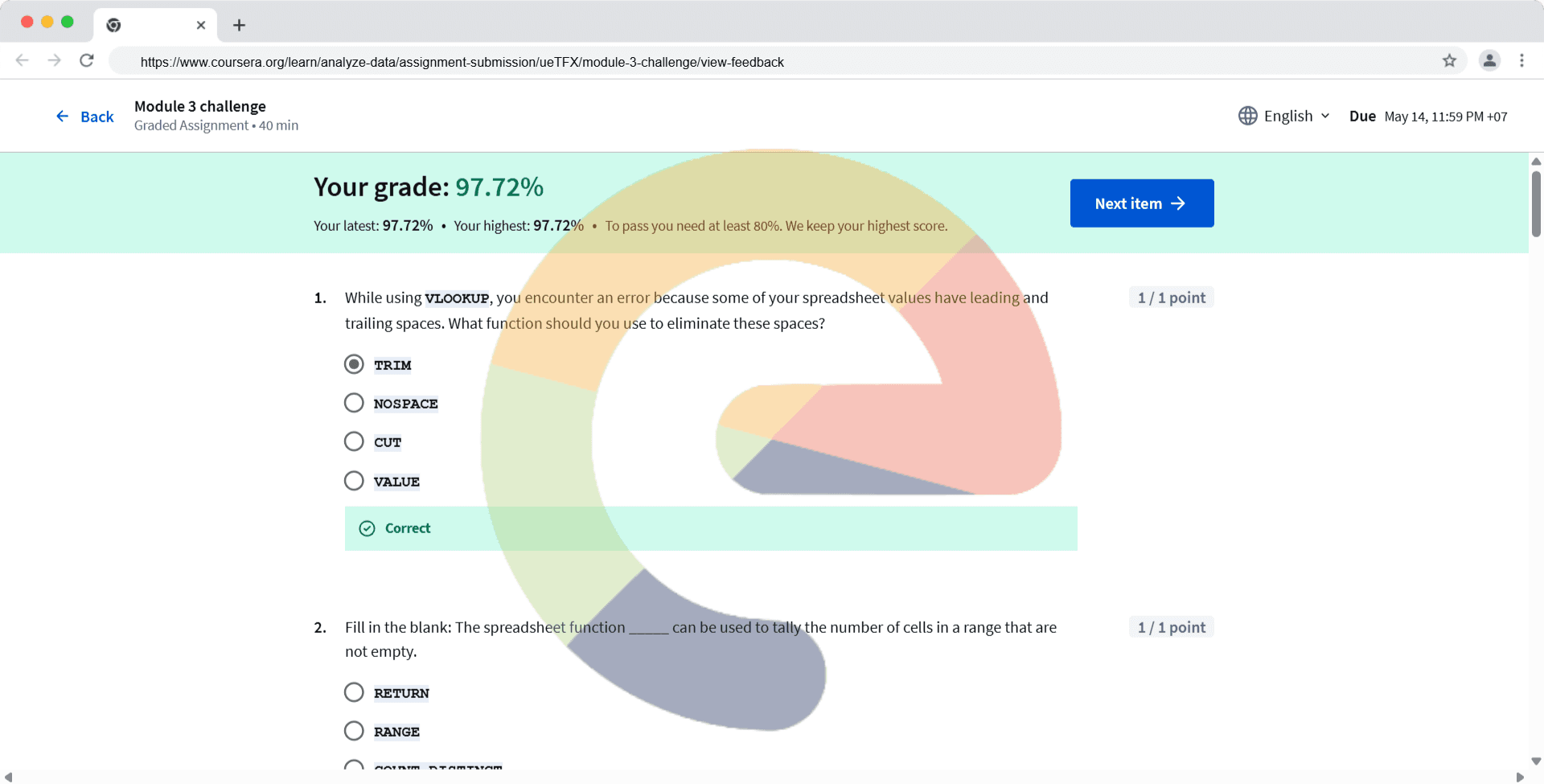Go back using the Back link
The image size is (1544, 784).
85,117
